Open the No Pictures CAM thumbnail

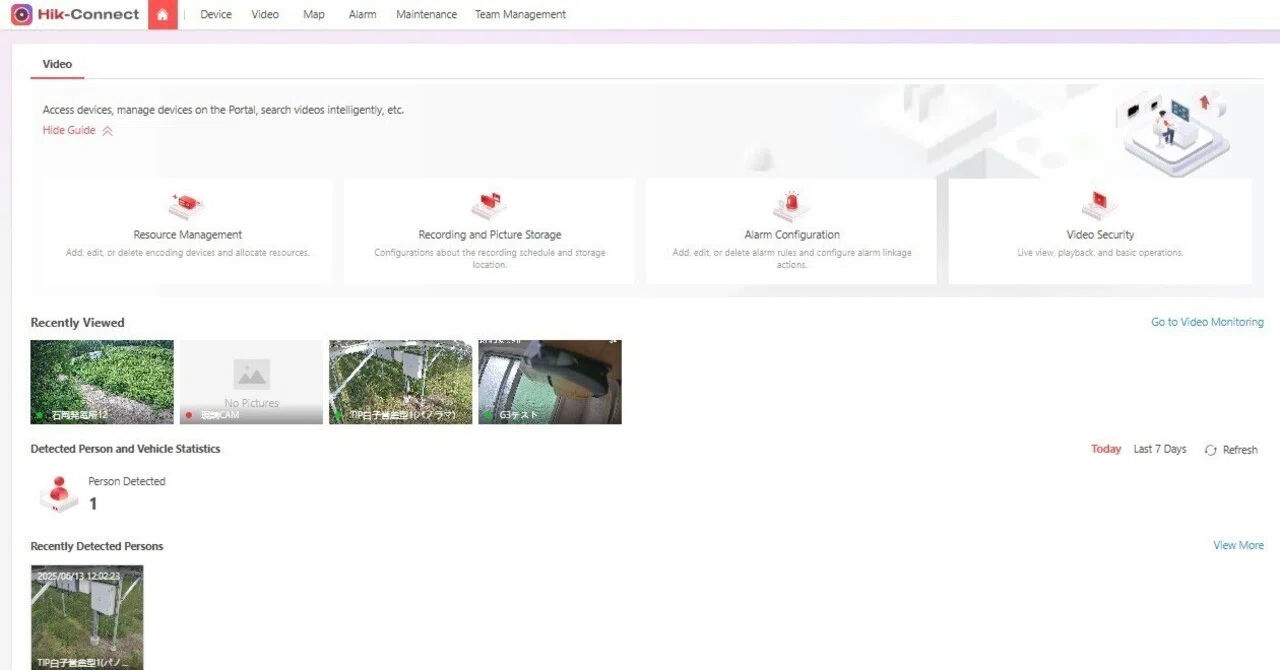click(x=251, y=382)
